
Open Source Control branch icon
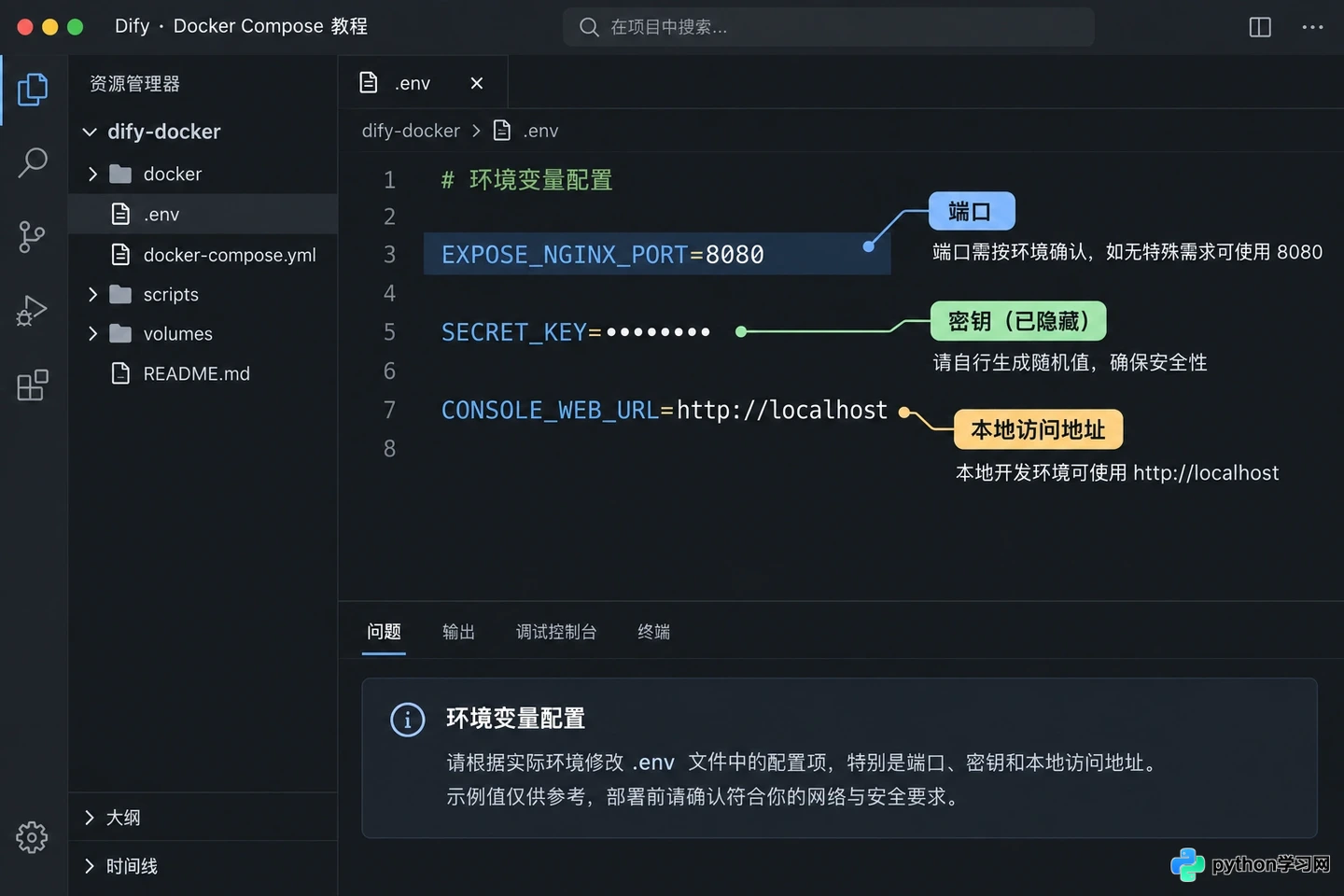tap(32, 236)
